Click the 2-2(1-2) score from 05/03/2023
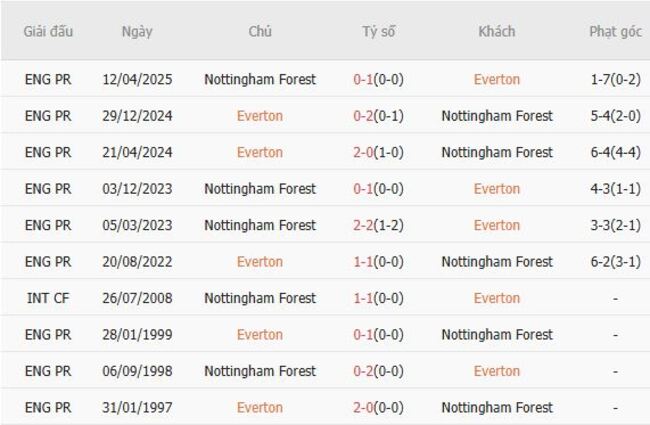This screenshot has height=425, width=650. (x=379, y=225)
